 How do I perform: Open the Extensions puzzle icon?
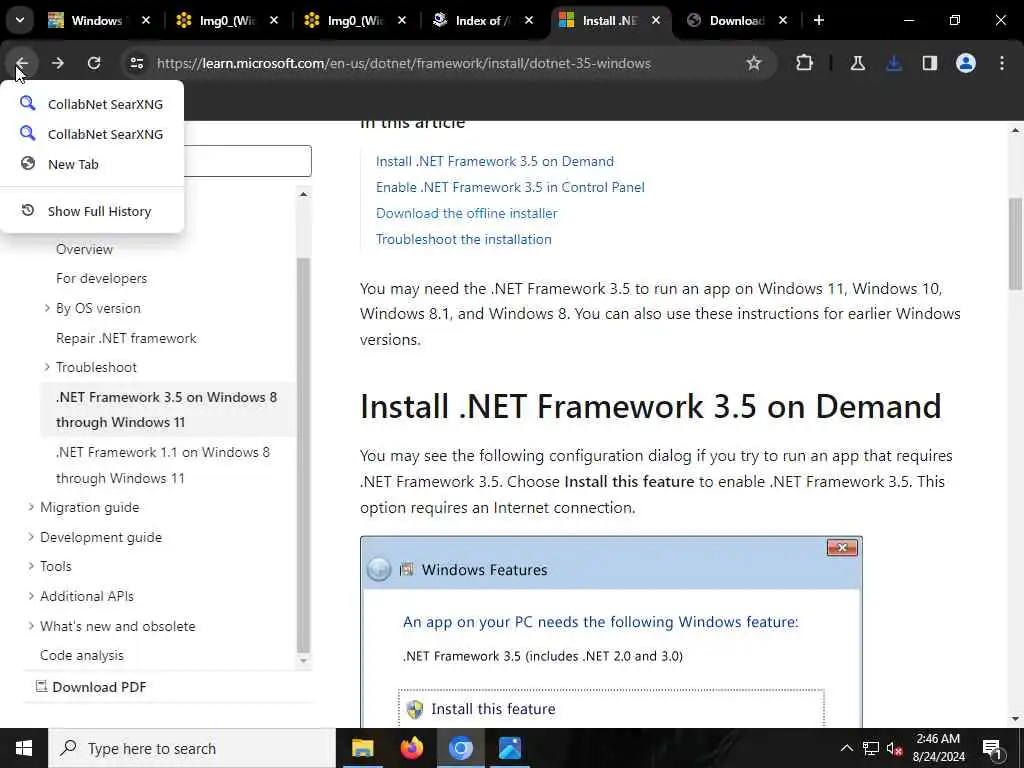(805, 63)
